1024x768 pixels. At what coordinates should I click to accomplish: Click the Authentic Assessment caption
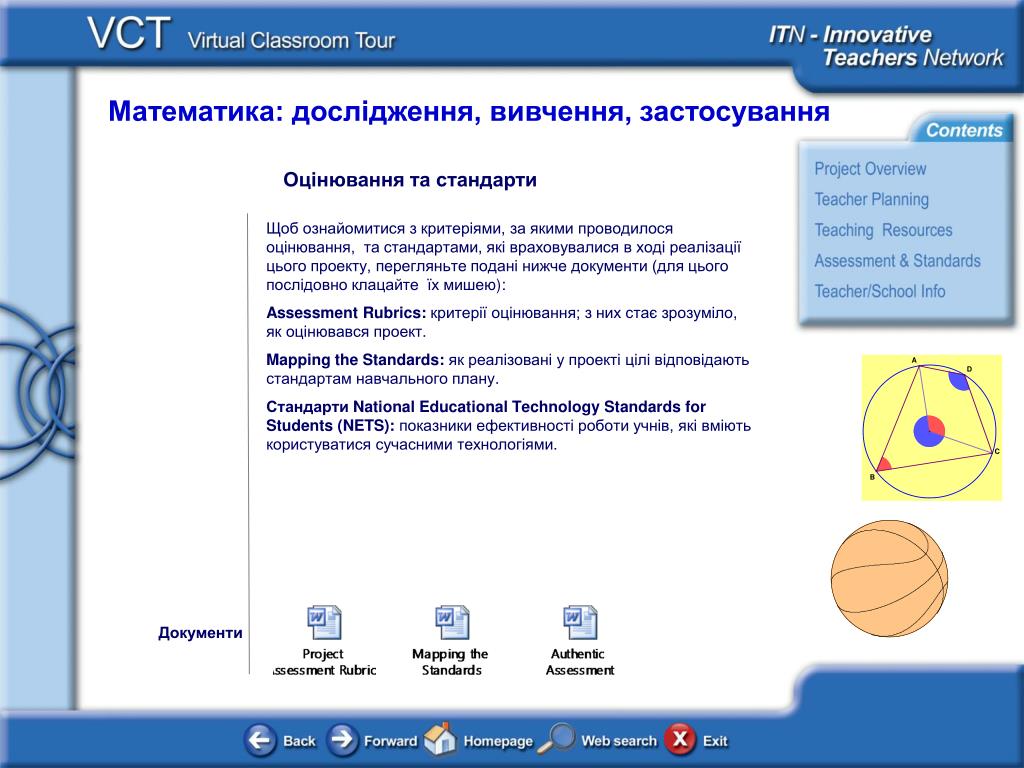tap(579, 662)
